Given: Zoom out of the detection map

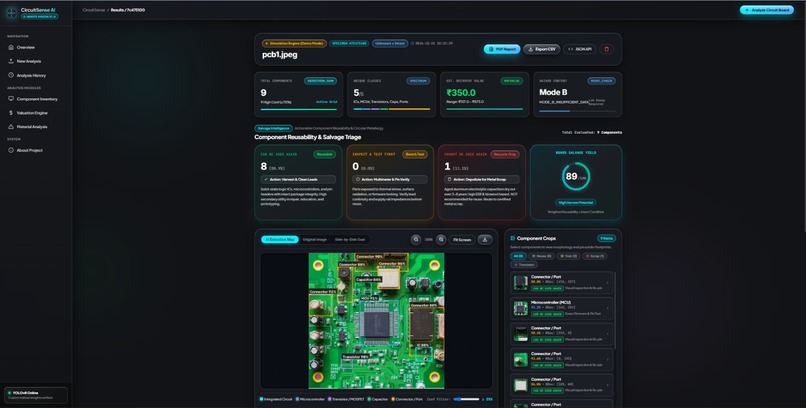Looking at the screenshot, I should tap(416, 239).
